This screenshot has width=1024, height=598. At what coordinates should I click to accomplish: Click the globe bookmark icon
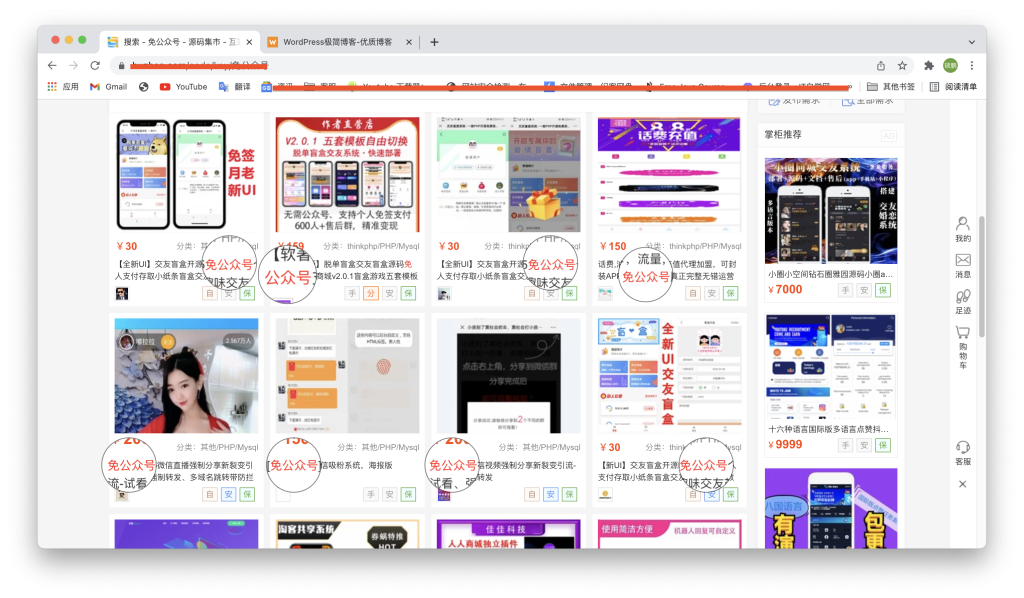[x=144, y=86]
